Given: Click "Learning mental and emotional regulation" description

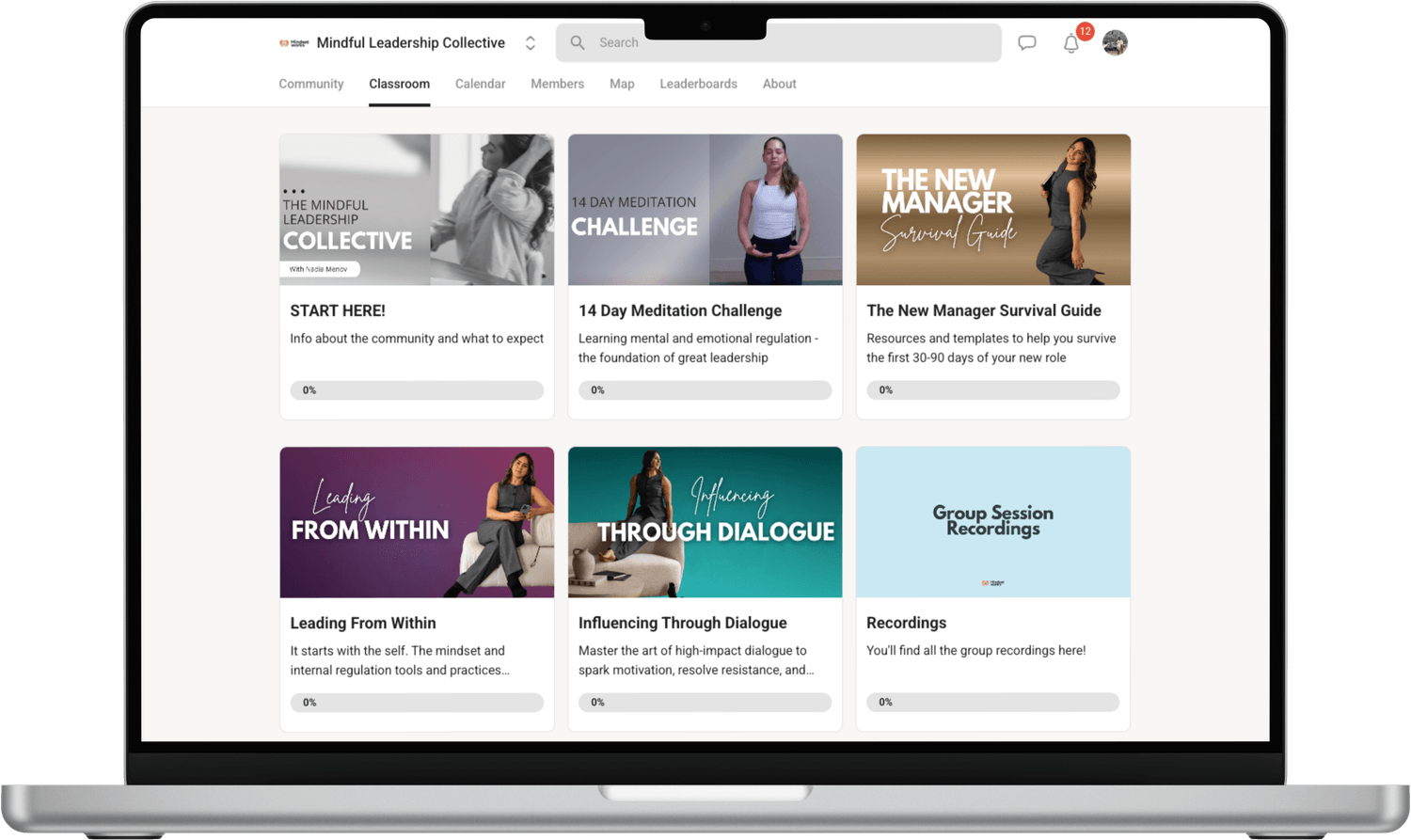Looking at the screenshot, I should click(x=698, y=348).
